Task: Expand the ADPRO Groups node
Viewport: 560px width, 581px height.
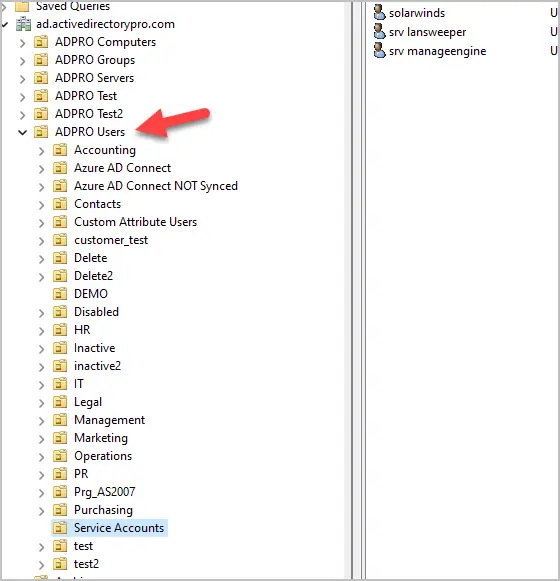Action: coord(23,60)
